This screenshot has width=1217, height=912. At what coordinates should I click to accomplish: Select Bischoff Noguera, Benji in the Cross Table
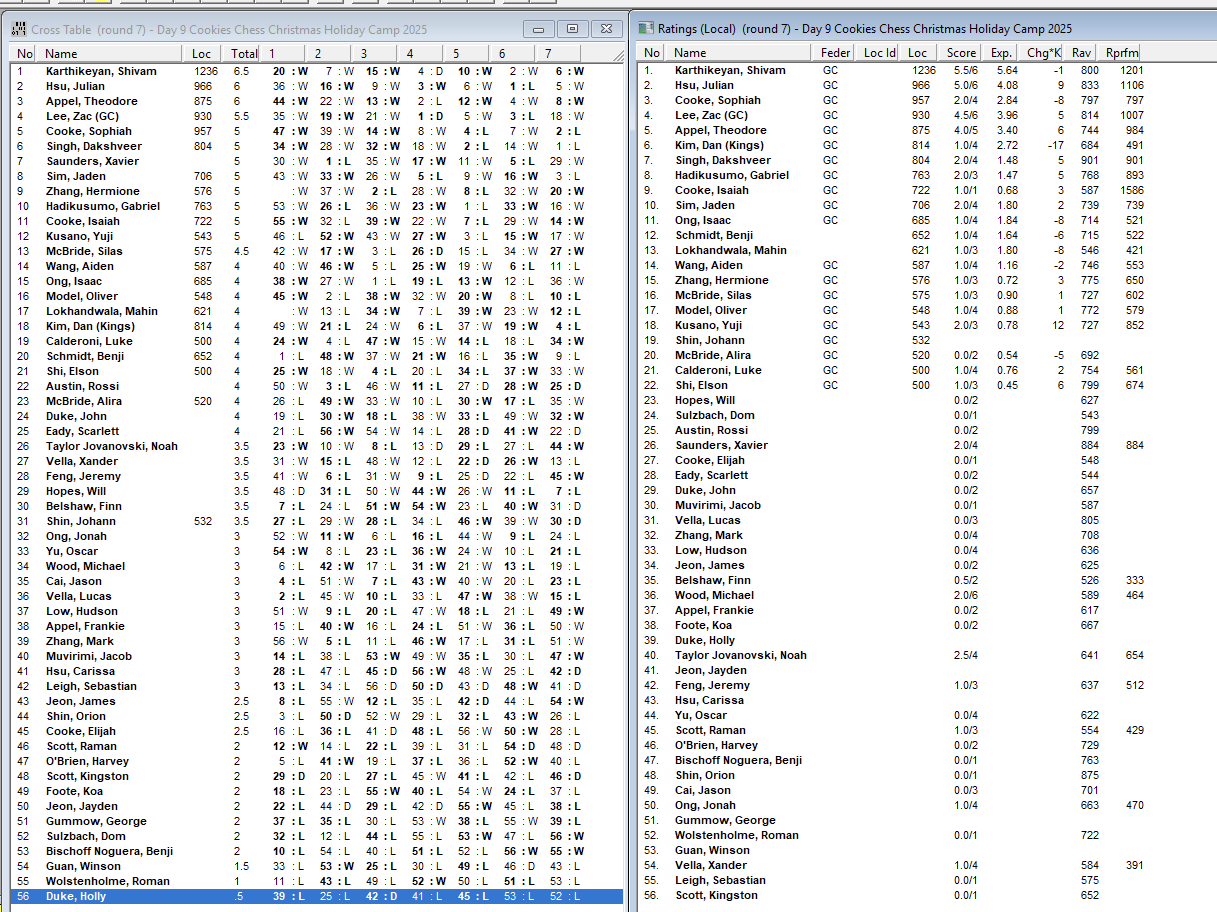point(109,851)
